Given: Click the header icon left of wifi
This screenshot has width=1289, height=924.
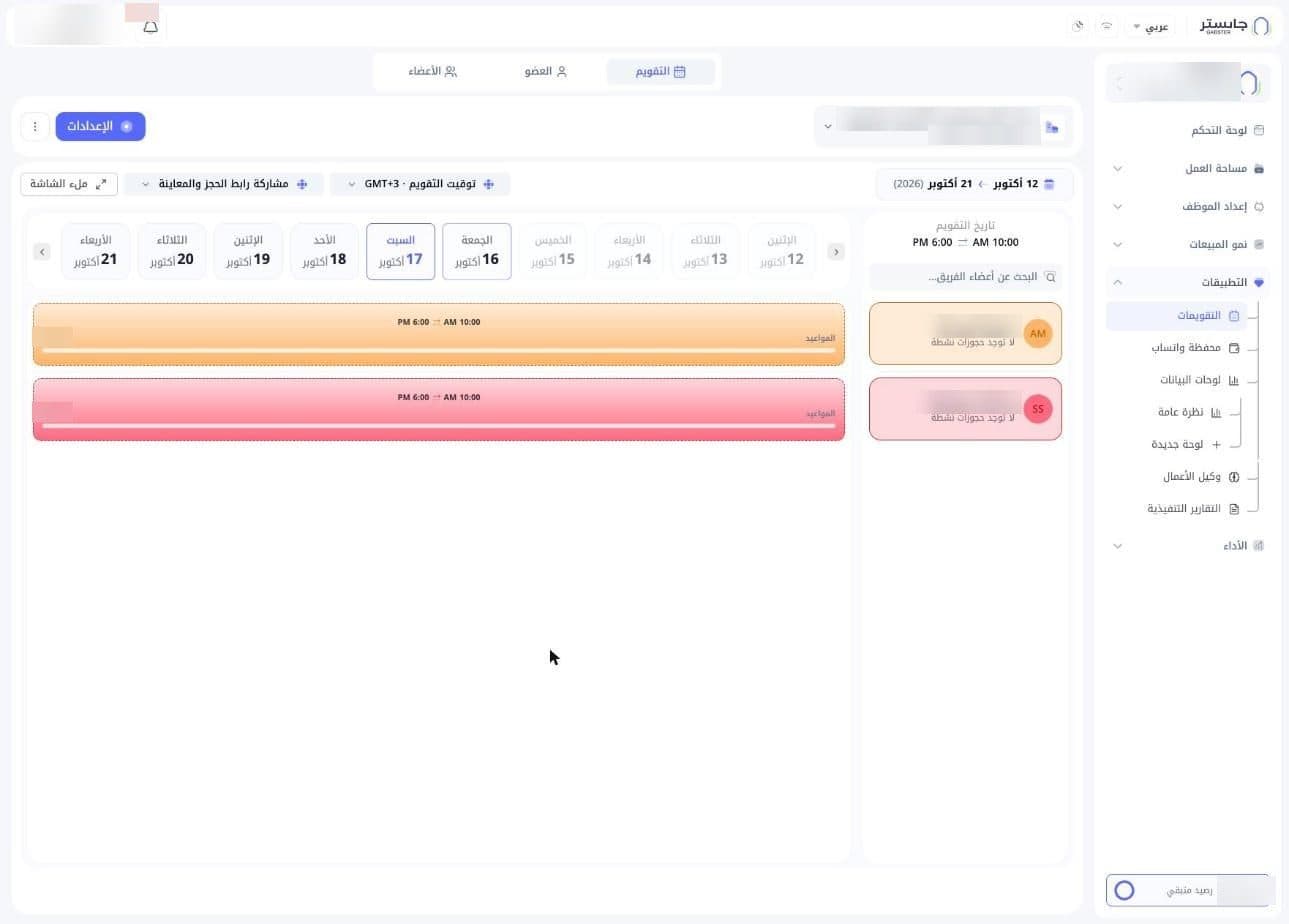Looking at the screenshot, I should (x=1078, y=26).
